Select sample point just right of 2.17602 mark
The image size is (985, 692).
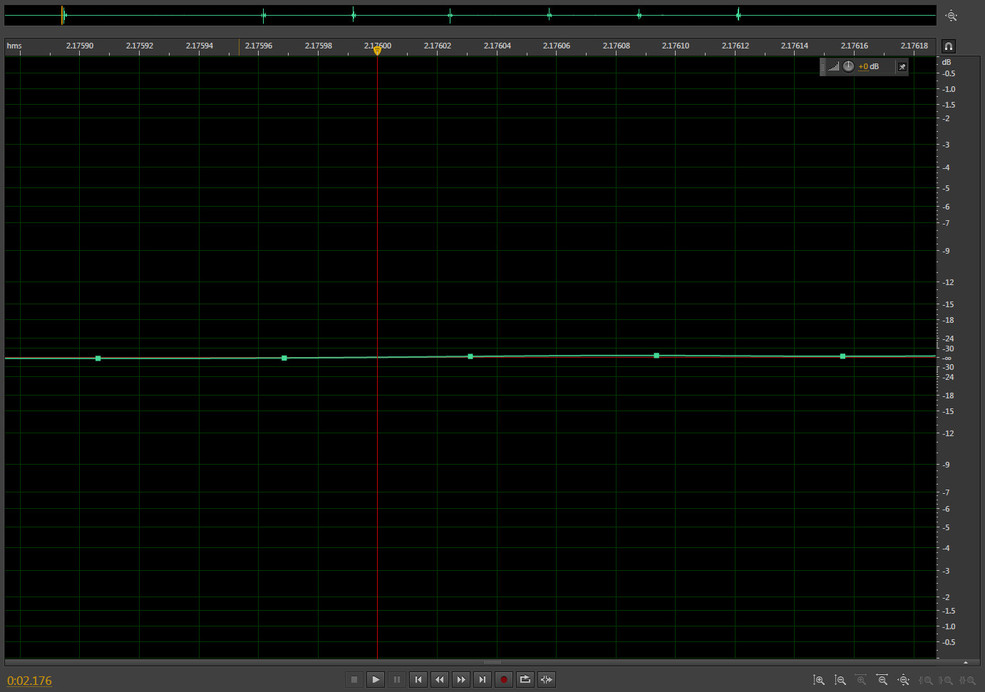[x=471, y=357]
